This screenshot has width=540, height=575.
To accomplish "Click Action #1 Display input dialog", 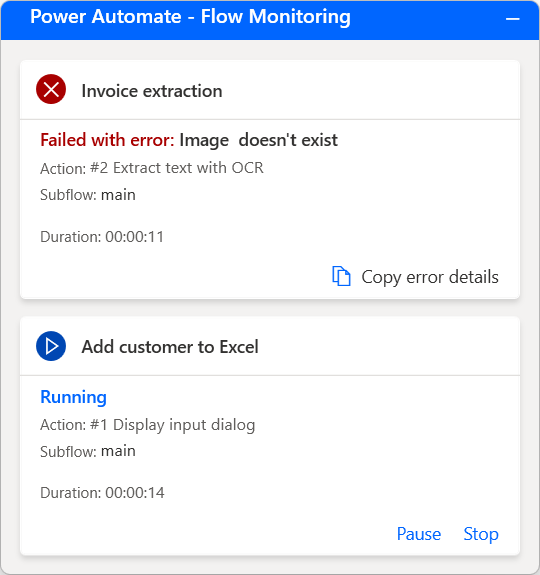I will [148, 425].
